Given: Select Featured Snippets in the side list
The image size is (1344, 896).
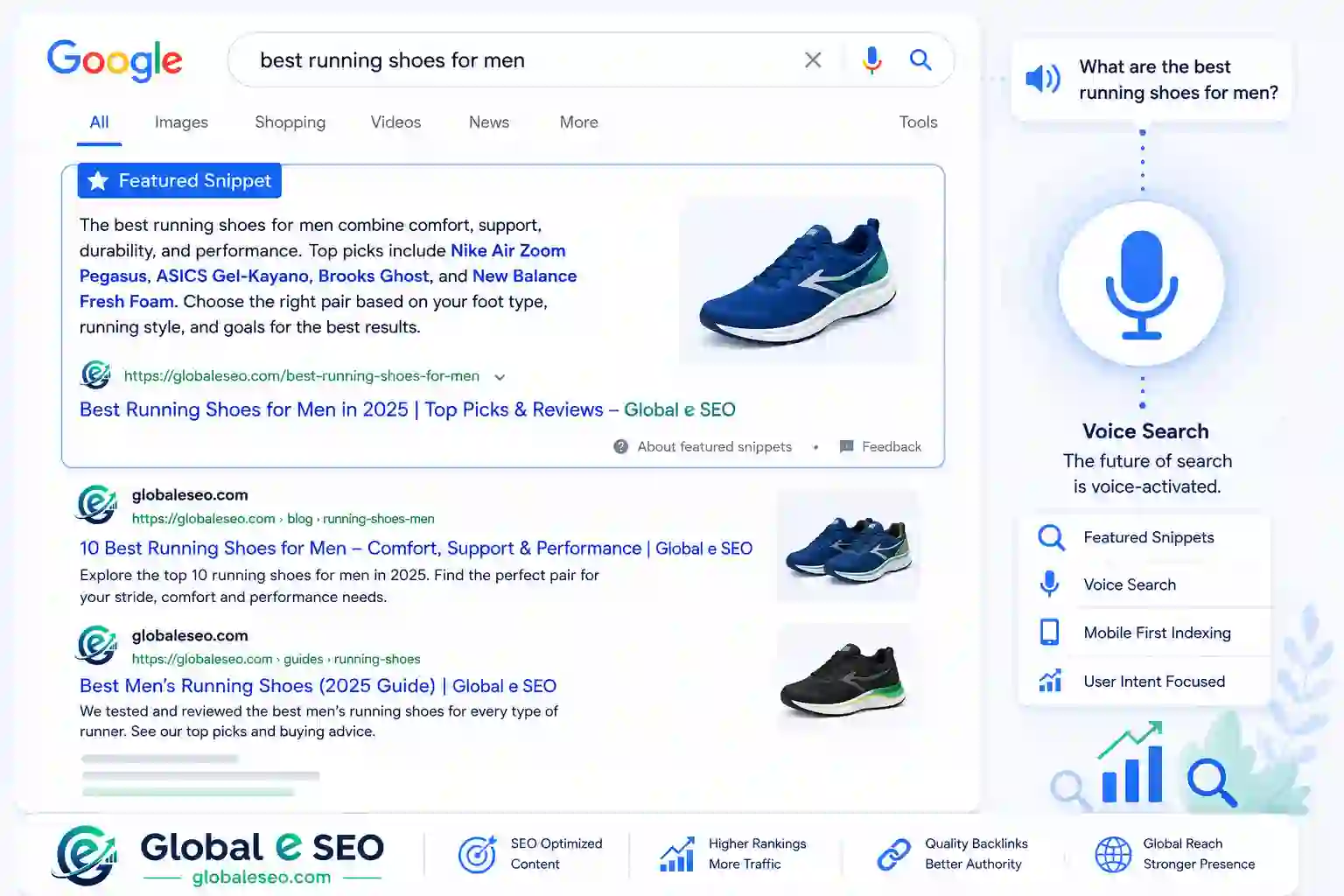Looking at the screenshot, I should [1148, 537].
